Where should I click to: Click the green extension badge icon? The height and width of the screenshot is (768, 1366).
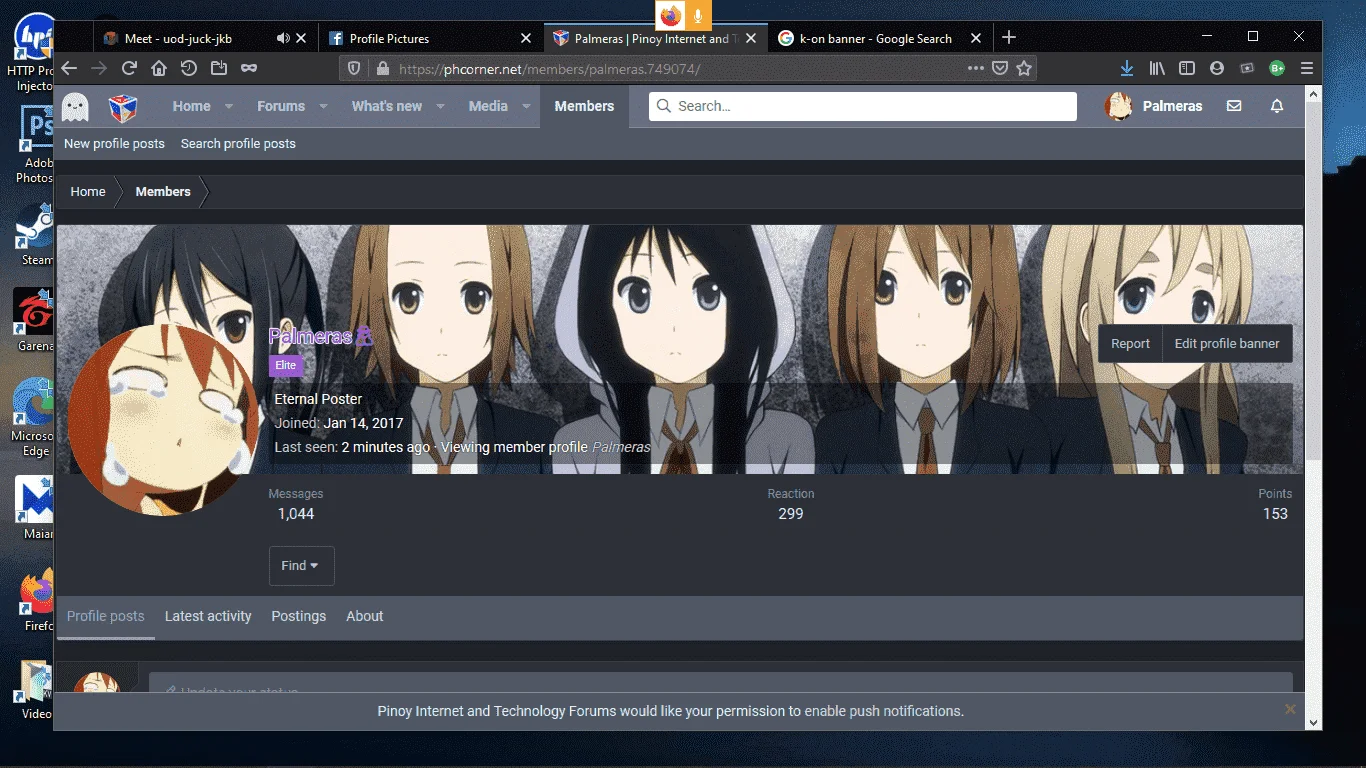(1277, 68)
